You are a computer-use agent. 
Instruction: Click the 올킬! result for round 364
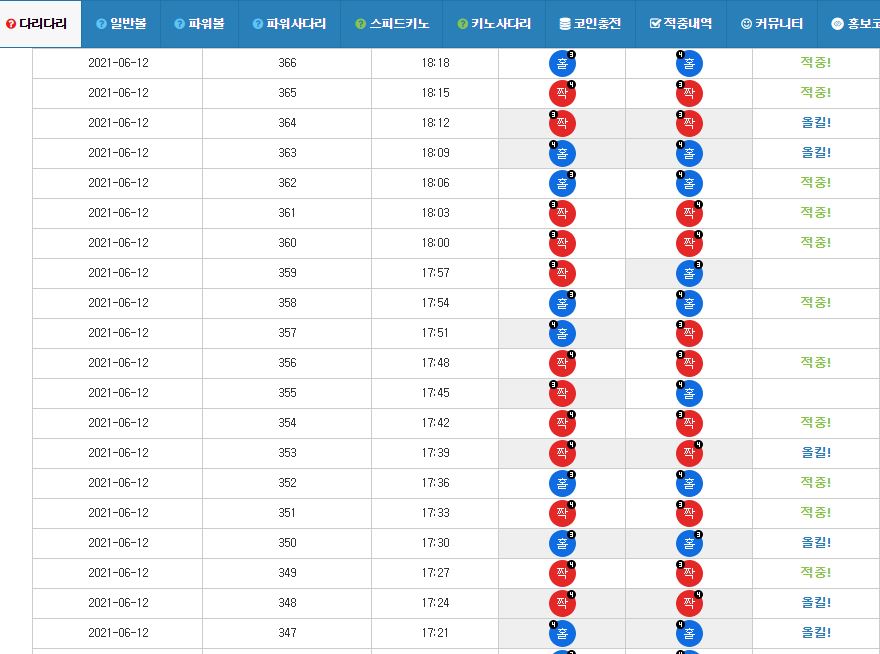pos(815,122)
